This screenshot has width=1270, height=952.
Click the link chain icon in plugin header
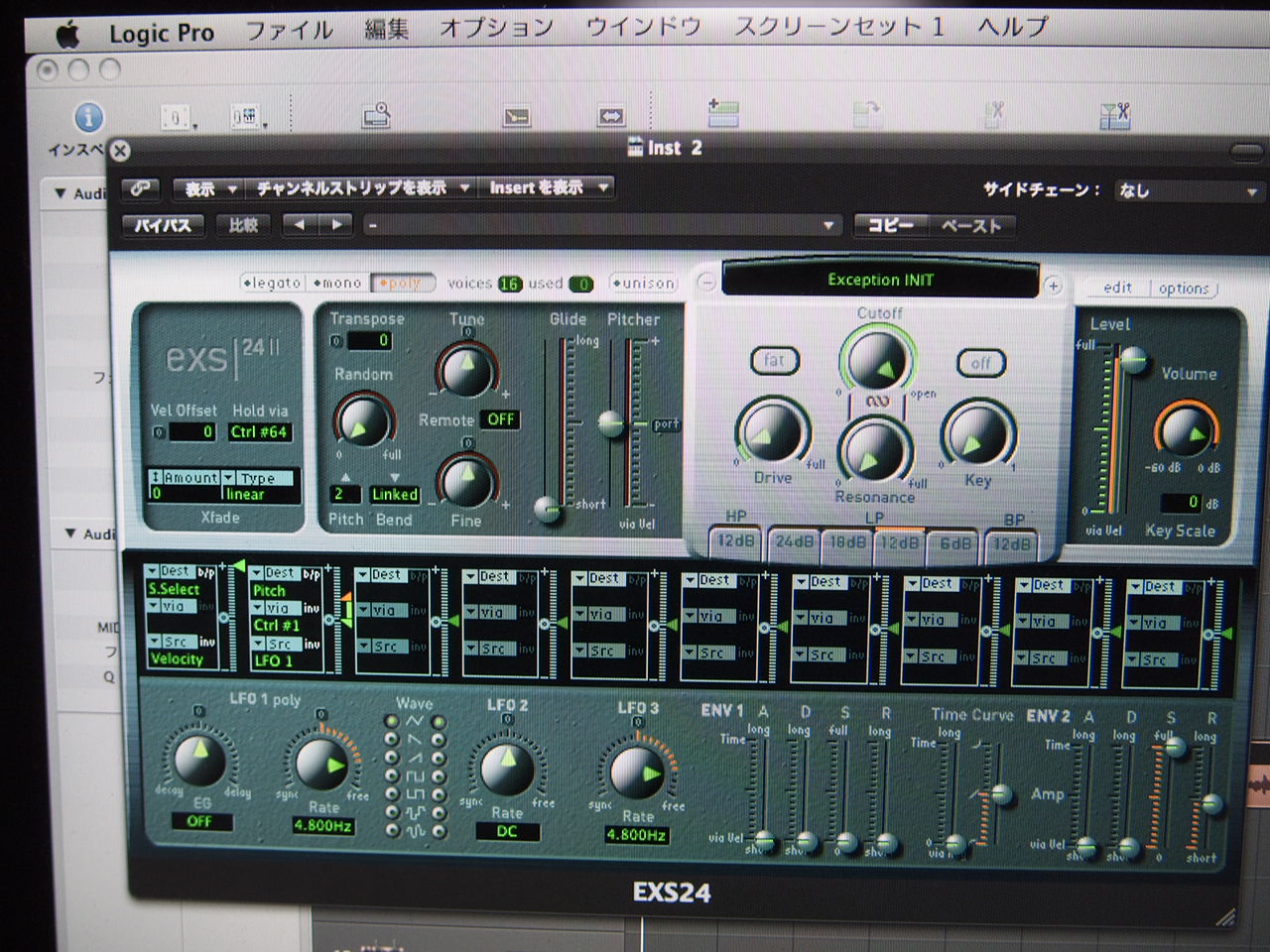[141, 188]
